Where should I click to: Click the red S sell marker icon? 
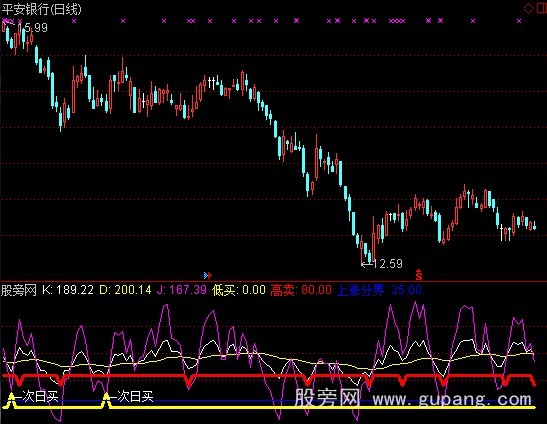[x=419, y=275]
